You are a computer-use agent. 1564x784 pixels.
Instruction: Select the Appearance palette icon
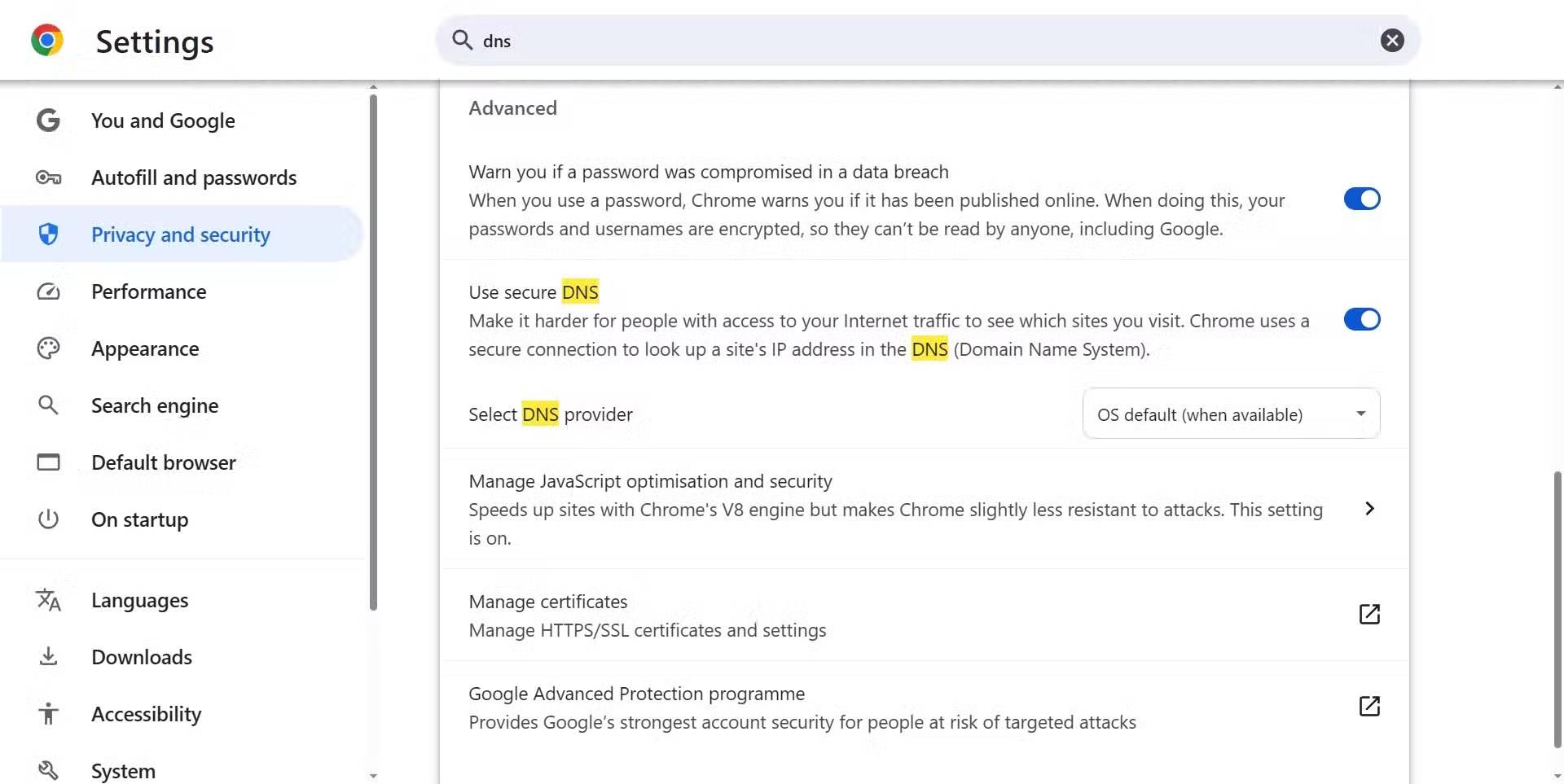tap(48, 348)
